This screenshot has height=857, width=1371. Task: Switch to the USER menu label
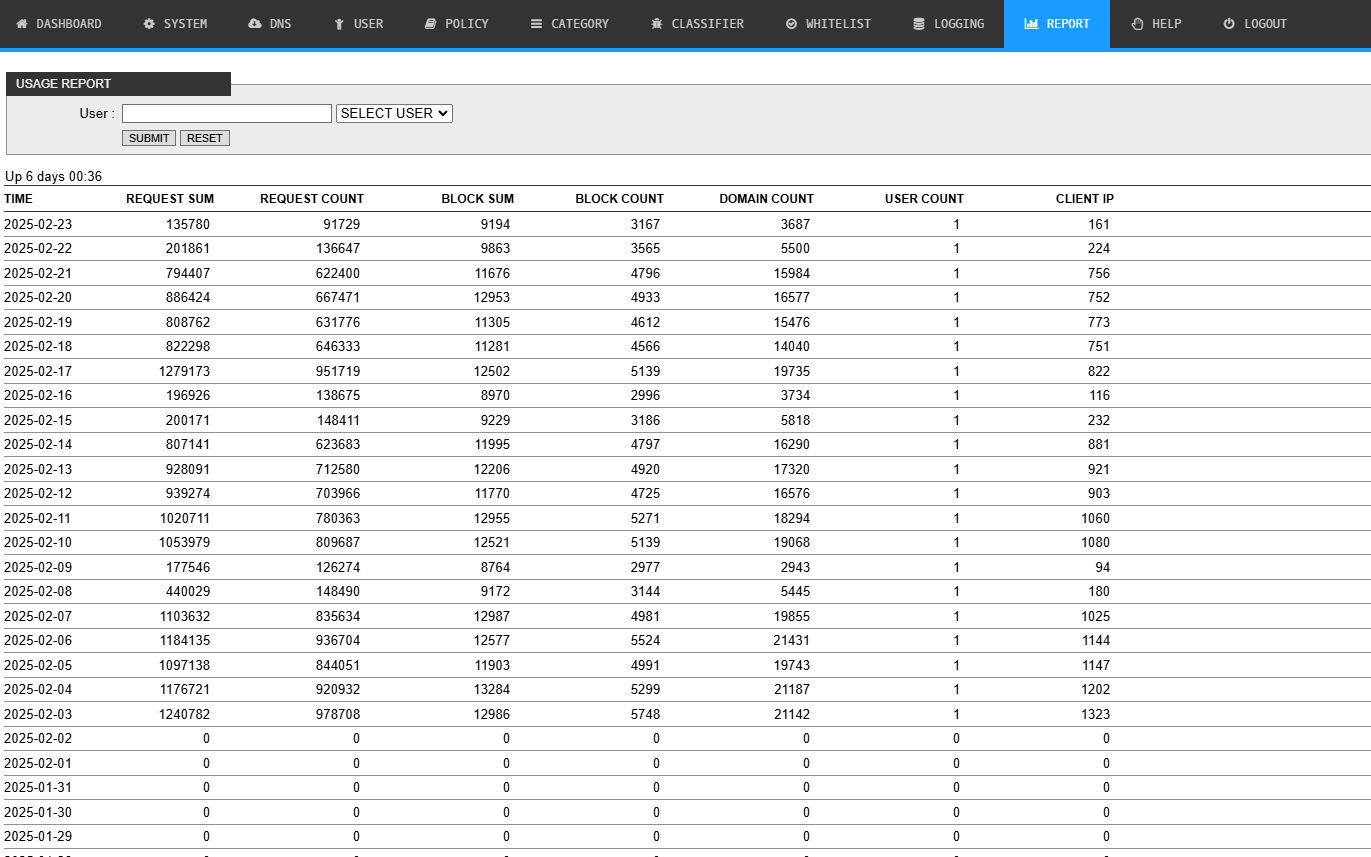tap(368, 24)
